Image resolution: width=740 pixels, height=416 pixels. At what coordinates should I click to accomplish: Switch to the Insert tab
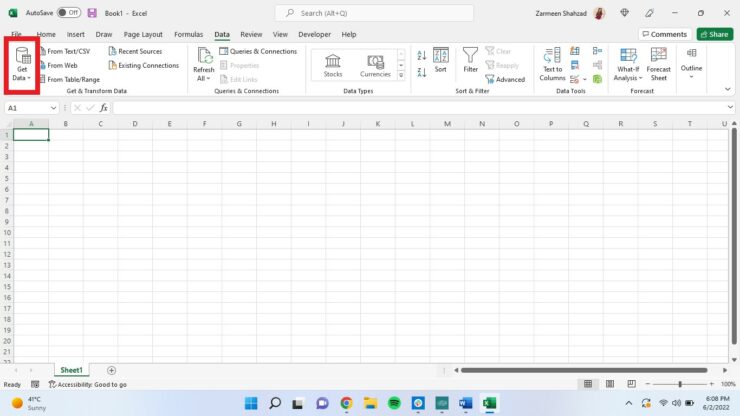(x=76, y=34)
